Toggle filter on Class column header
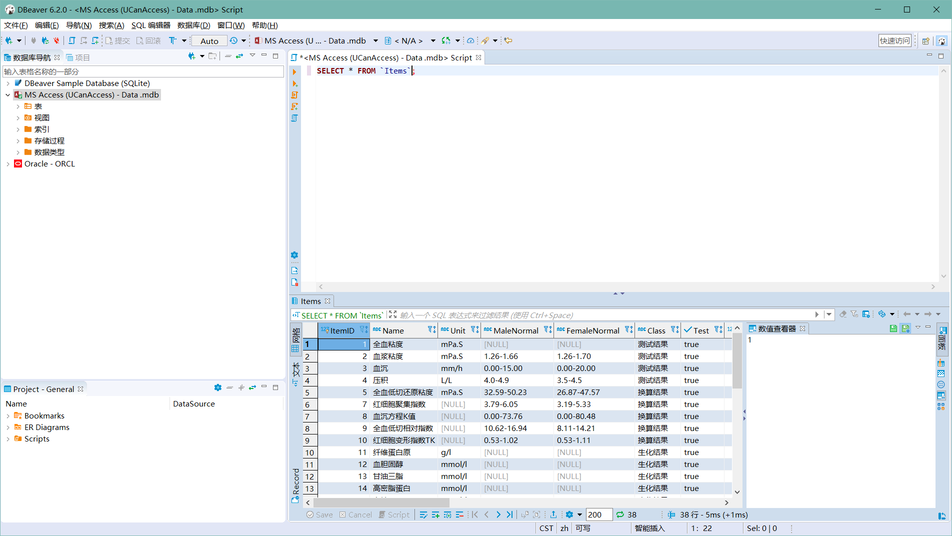This screenshot has height=536, width=952. 675,330
